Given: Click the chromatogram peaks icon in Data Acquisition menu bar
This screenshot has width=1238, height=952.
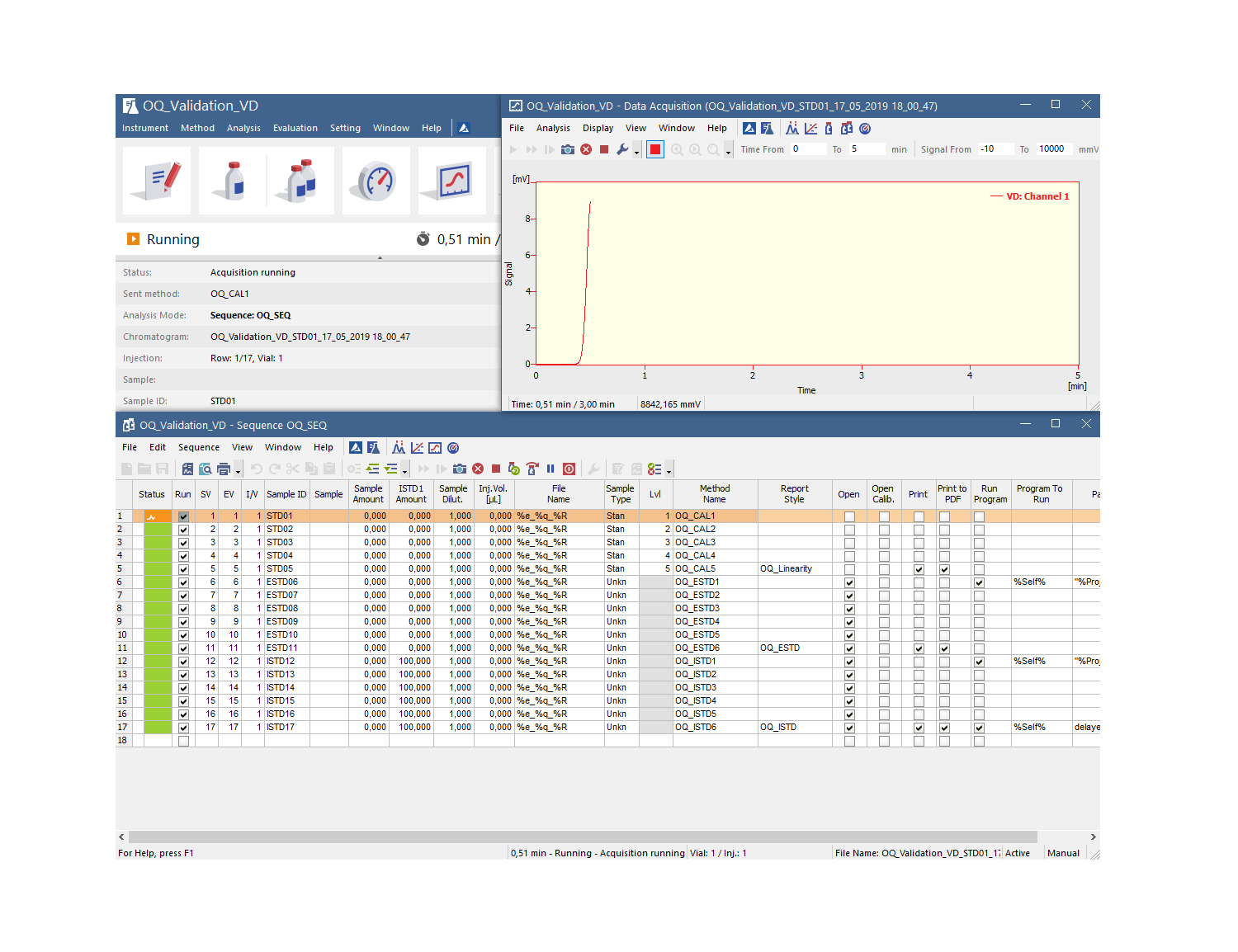Looking at the screenshot, I should coord(792,128).
